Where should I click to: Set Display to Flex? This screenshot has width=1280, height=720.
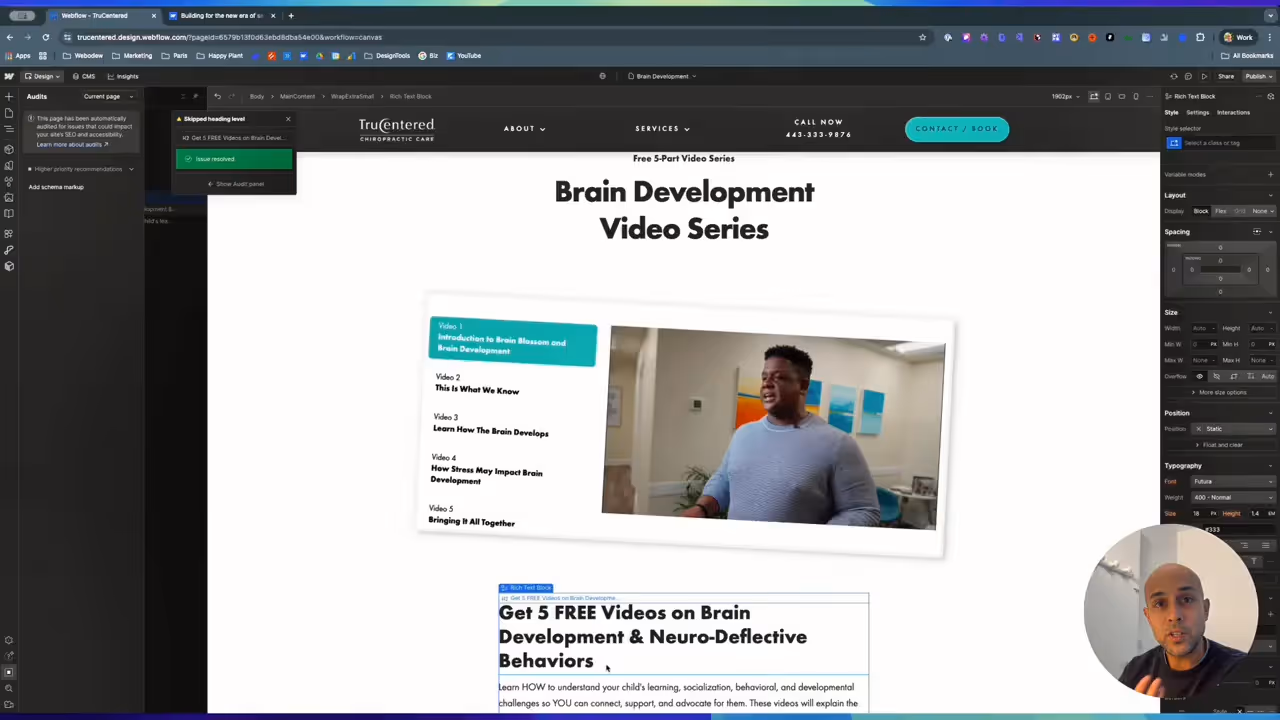pos(1220,211)
